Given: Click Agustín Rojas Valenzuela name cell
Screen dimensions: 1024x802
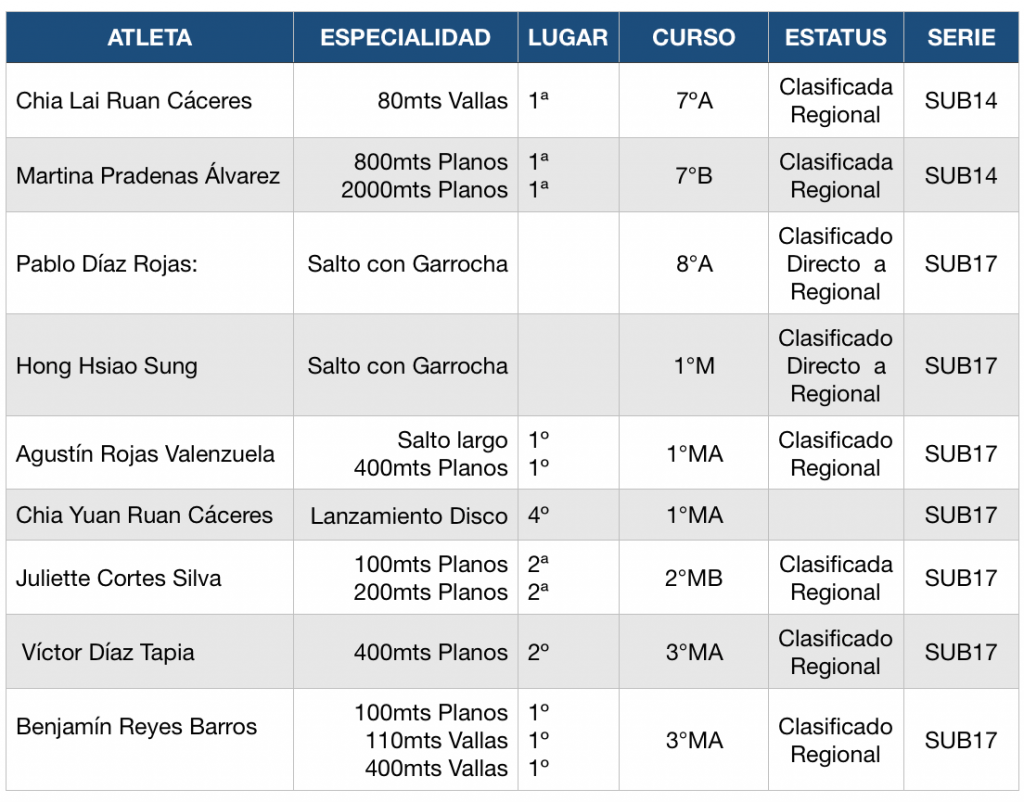Looking at the screenshot, I should tap(150, 453).
